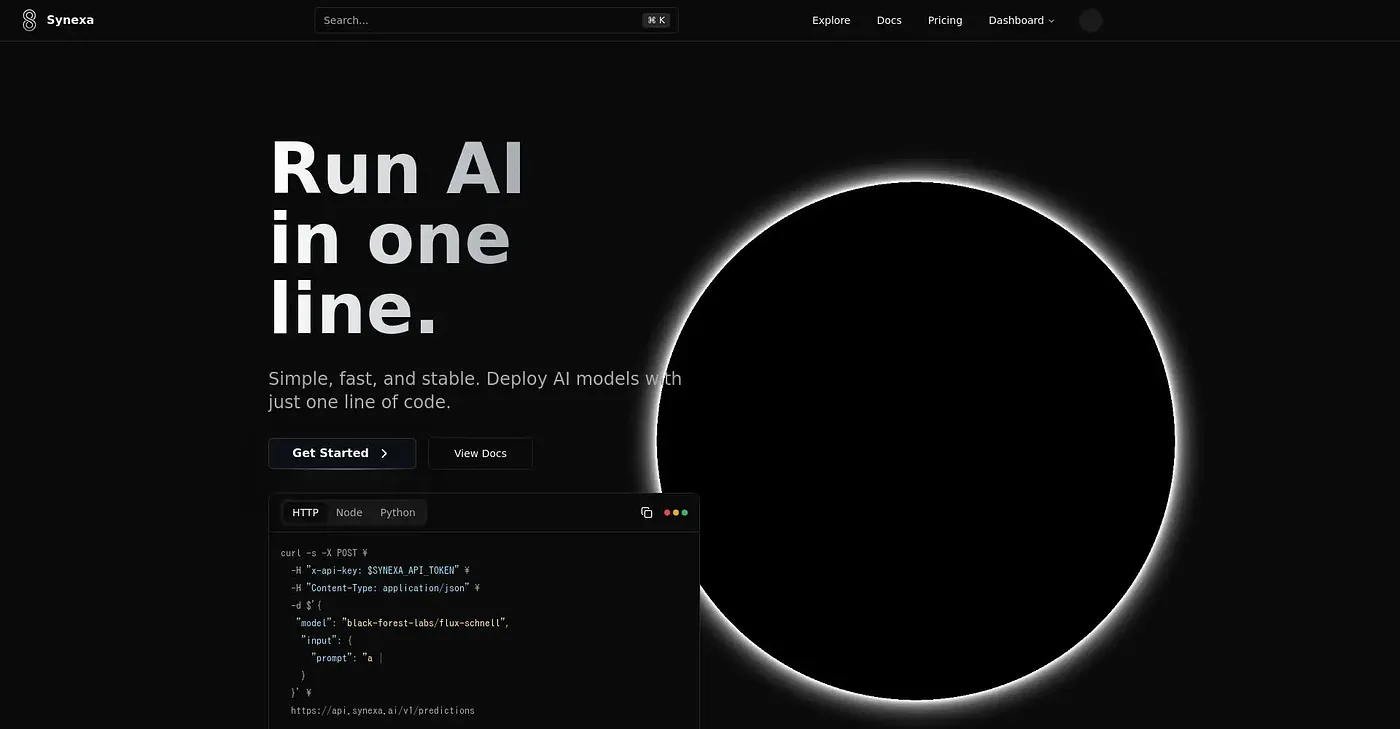
Task: Click the "curl -s -X POST" code line
Action: point(324,553)
